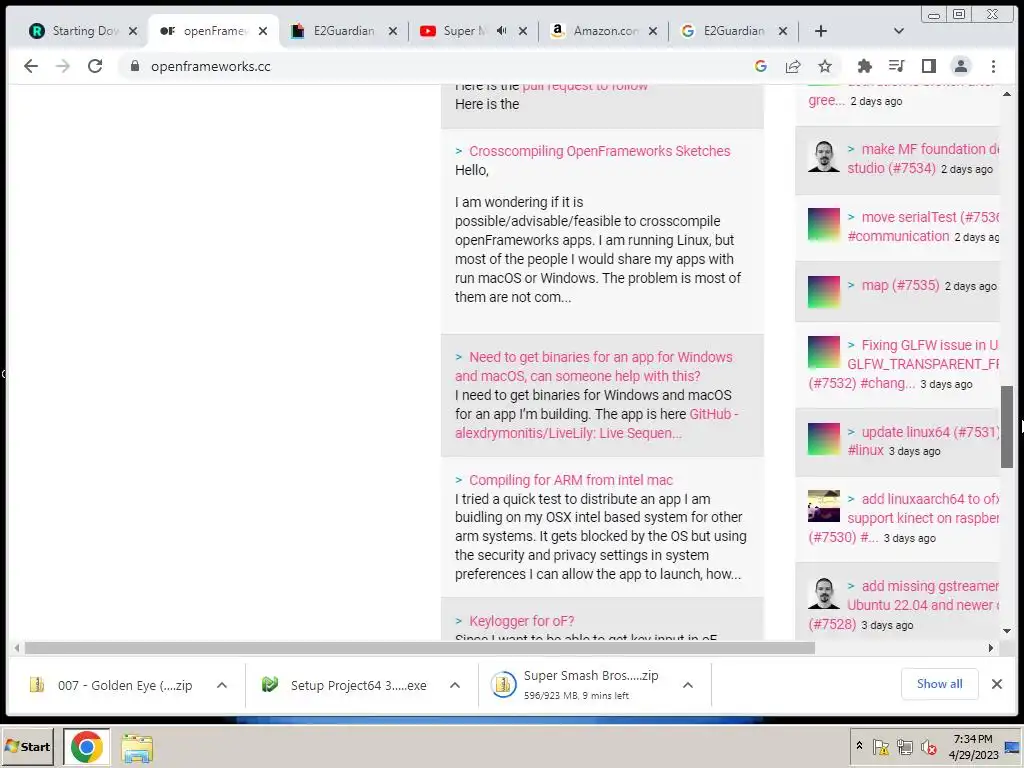Image resolution: width=1024 pixels, height=768 pixels.
Task: Expand options for Setup Project64 download
Action: coord(455,685)
